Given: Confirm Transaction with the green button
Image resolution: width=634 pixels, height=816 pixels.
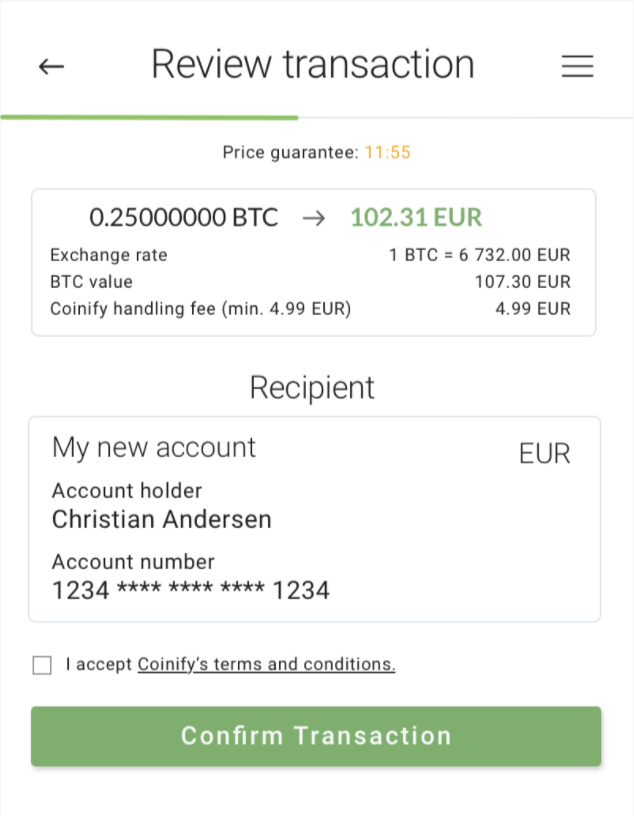Looking at the screenshot, I should click(316, 736).
